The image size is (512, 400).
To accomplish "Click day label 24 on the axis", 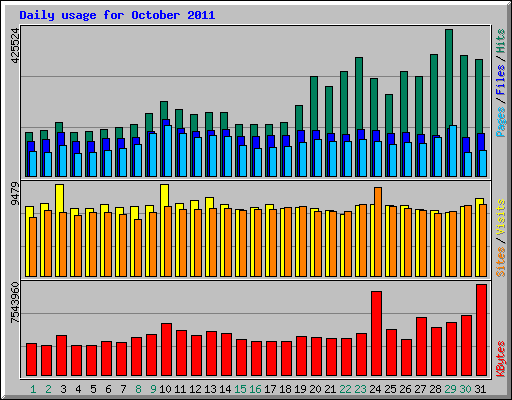I will tap(375, 389).
